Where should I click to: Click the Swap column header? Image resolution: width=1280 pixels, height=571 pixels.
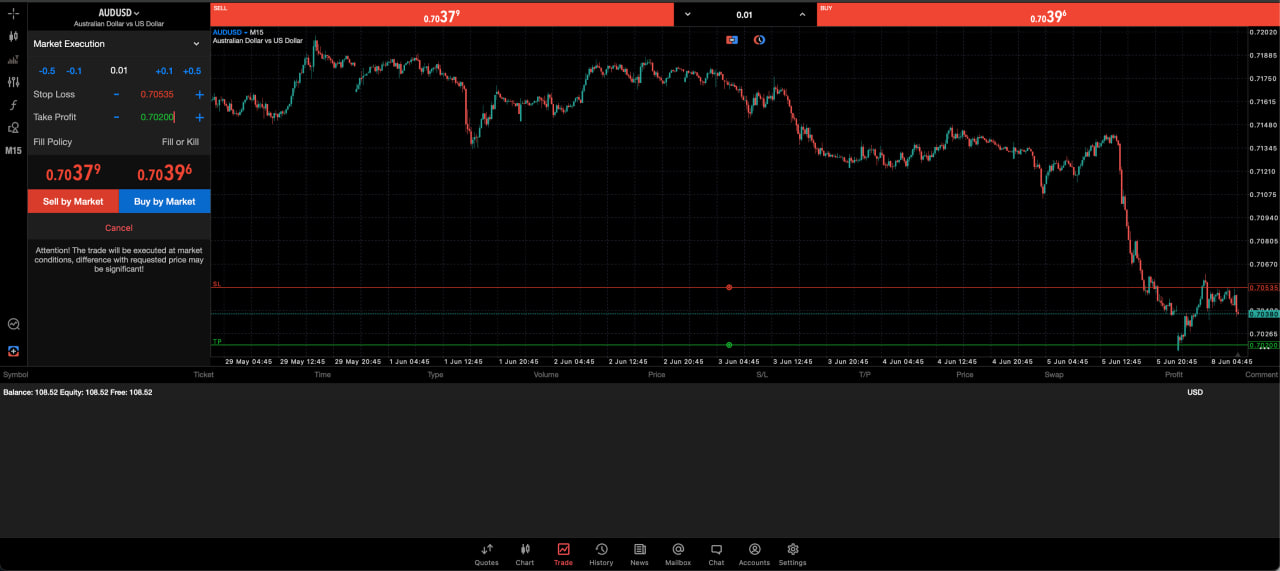tap(1054, 375)
